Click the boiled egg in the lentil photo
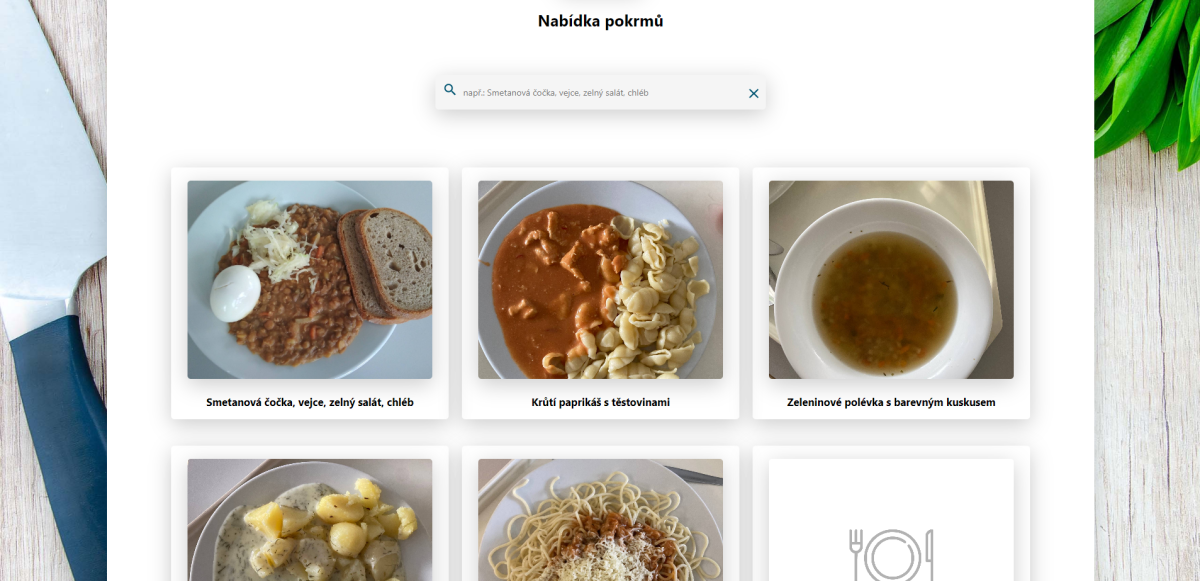This screenshot has height=581, width=1200. click(x=235, y=292)
